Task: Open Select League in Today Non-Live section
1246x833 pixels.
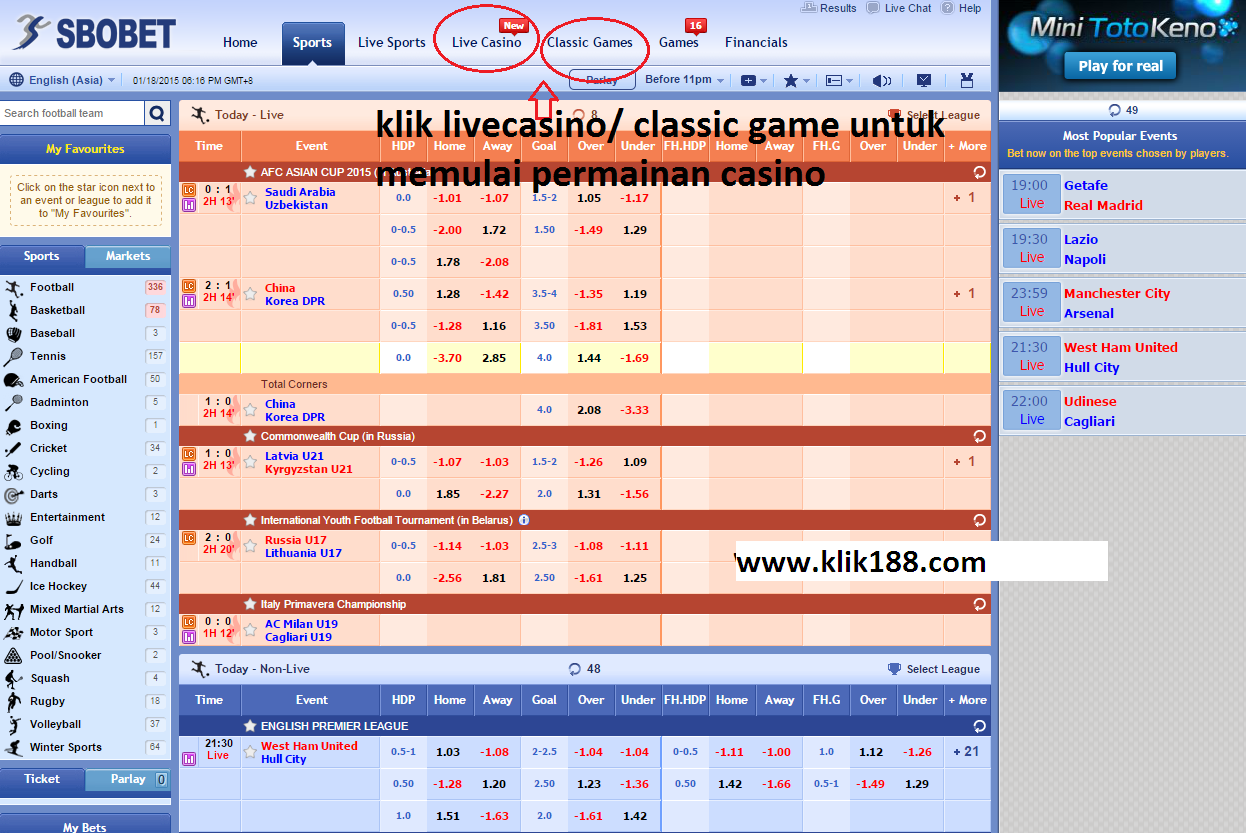Action: [934, 669]
